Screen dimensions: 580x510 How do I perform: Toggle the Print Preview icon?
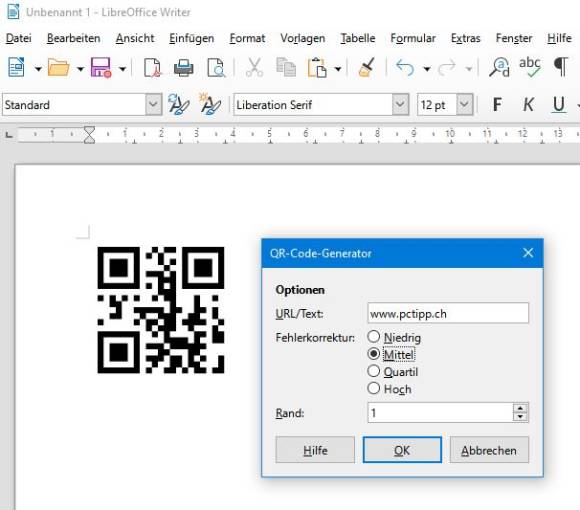[x=216, y=68]
